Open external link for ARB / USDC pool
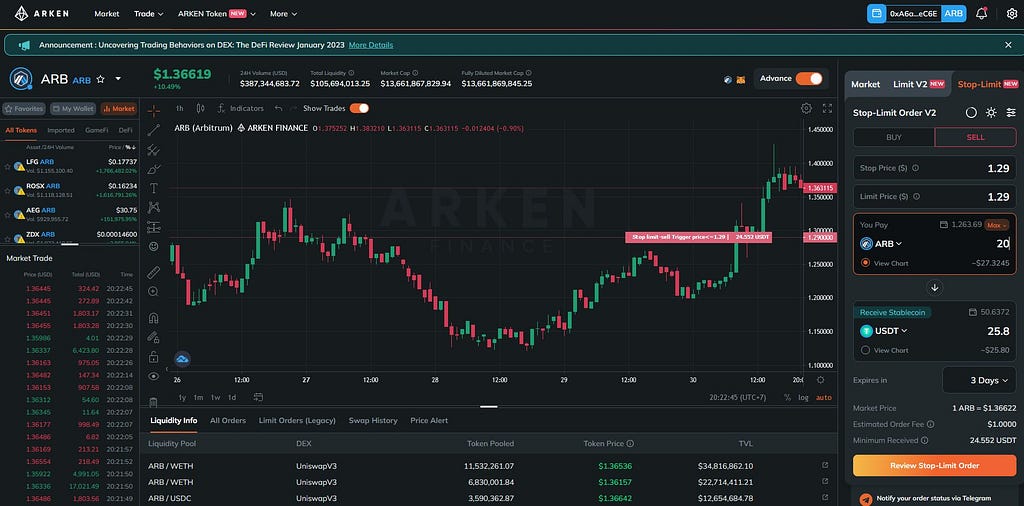The height and width of the screenshot is (506, 1024). tap(825, 499)
